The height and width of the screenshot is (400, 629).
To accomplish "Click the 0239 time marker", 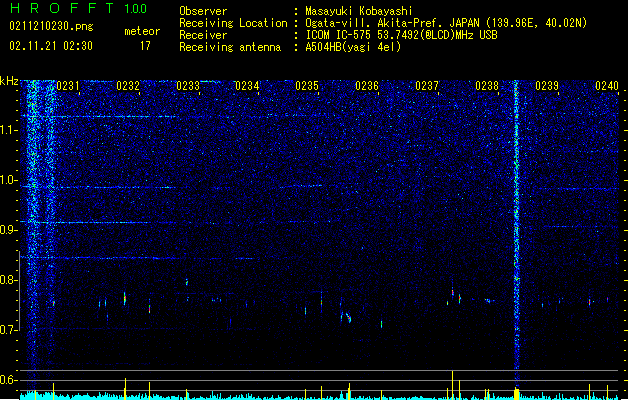I will (x=547, y=86).
